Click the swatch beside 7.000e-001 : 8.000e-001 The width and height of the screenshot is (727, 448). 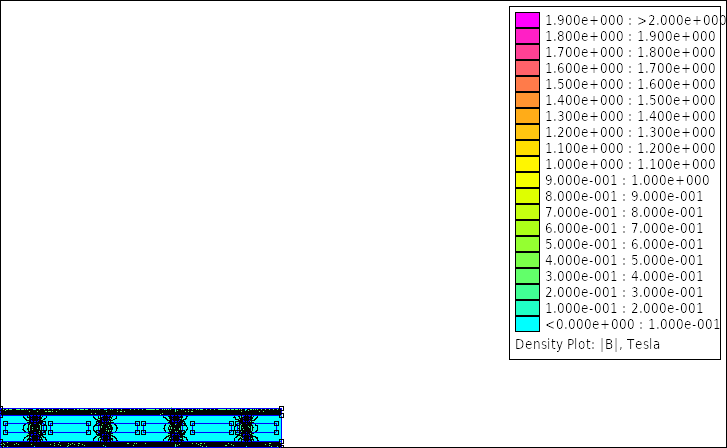(x=528, y=212)
